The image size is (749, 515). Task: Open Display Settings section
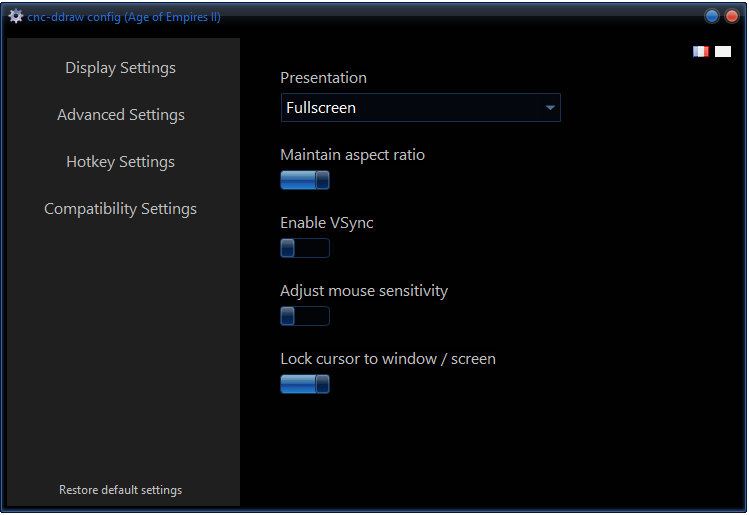tap(120, 68)
